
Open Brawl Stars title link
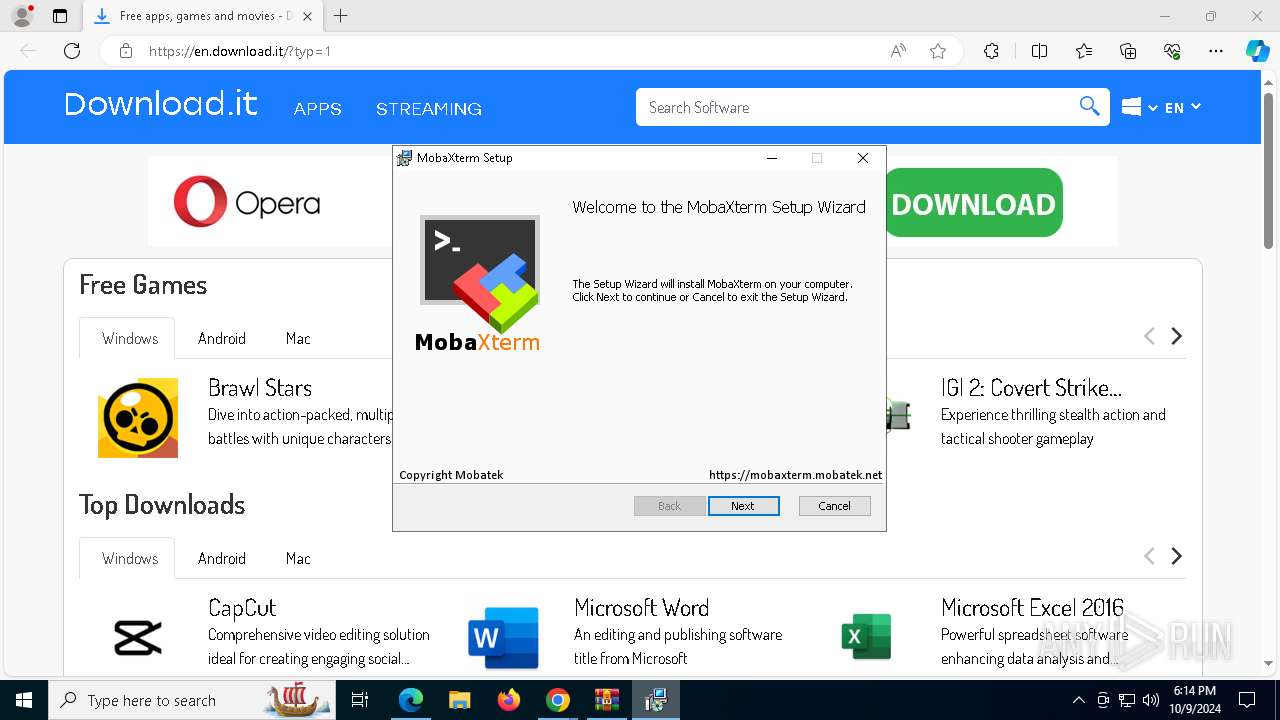tap(260, 388)
